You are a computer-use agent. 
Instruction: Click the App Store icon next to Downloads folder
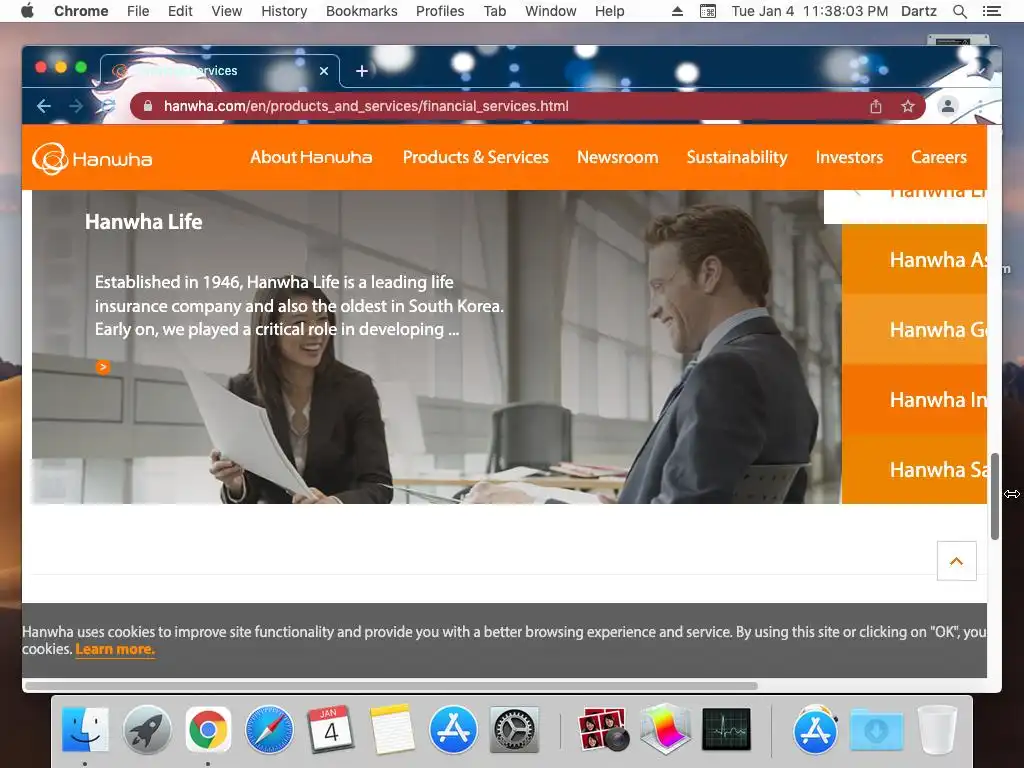tap(815, 729)
